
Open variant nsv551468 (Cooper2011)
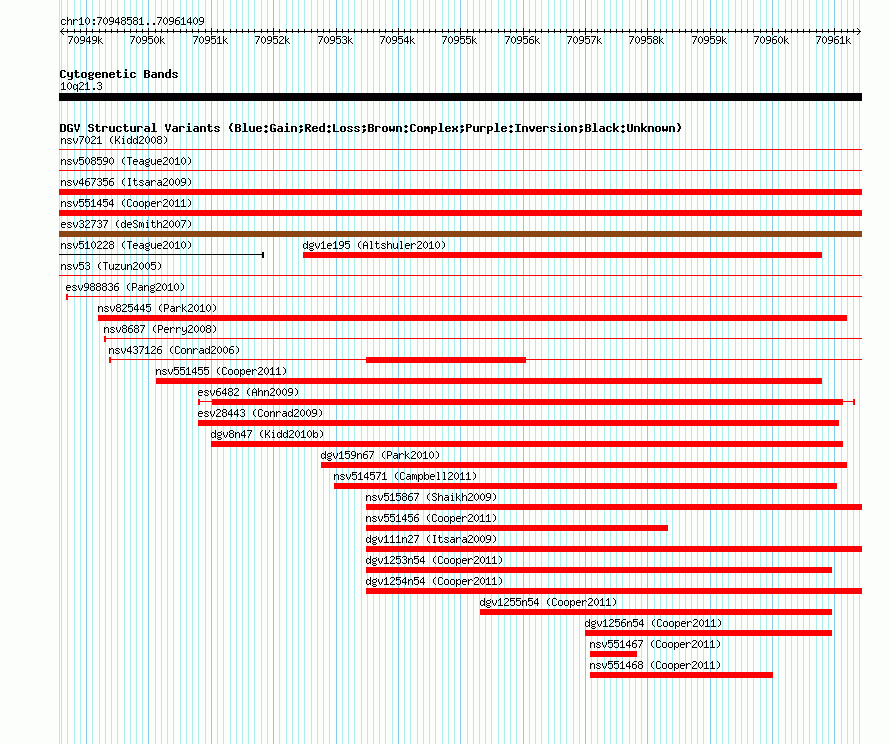coord(655,665)
